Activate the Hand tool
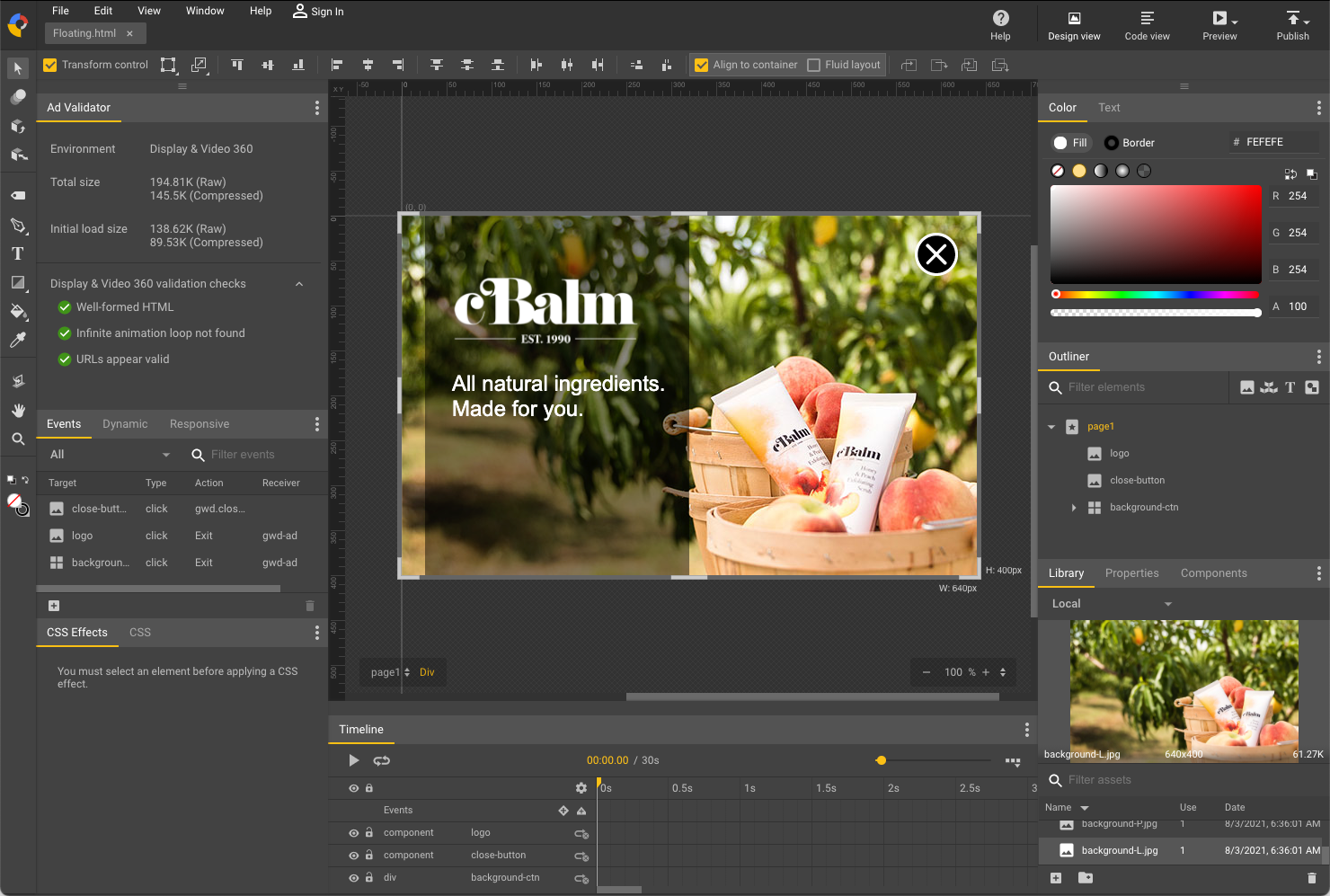The width and height of the screenshot is (1330, 896). tap(18, 409)
